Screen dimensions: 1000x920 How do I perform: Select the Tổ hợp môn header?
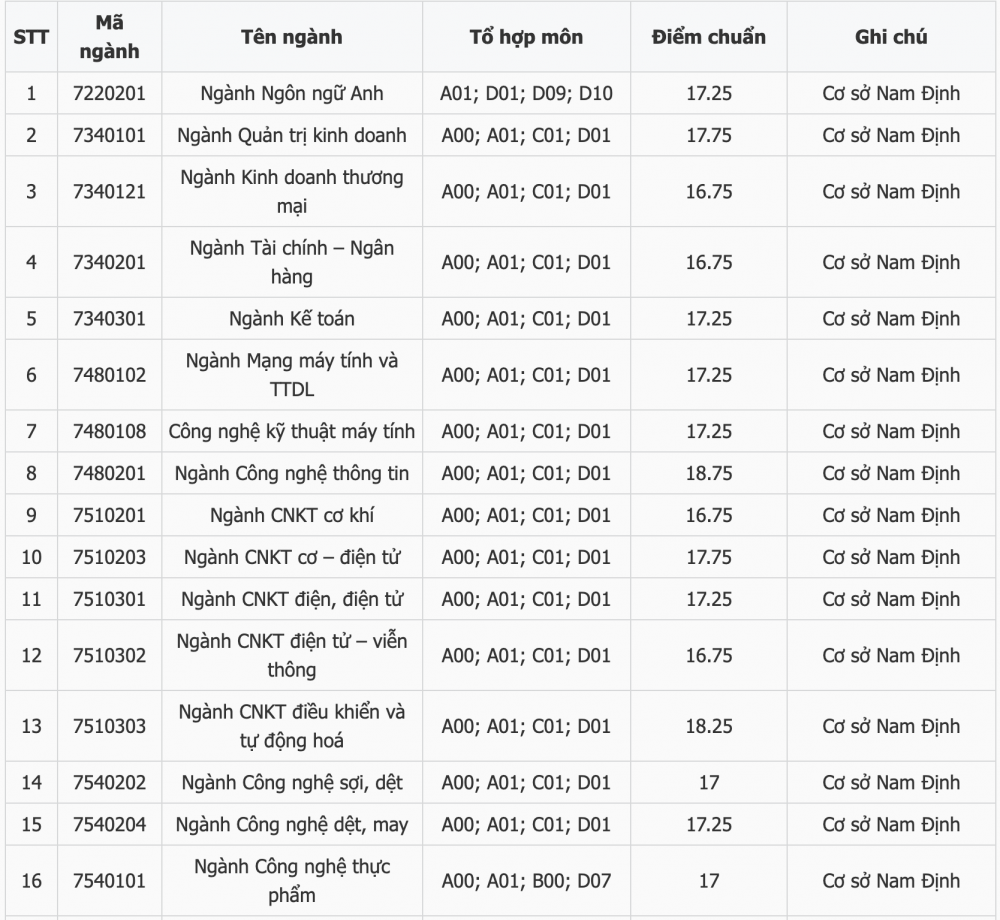coord(526,37)
